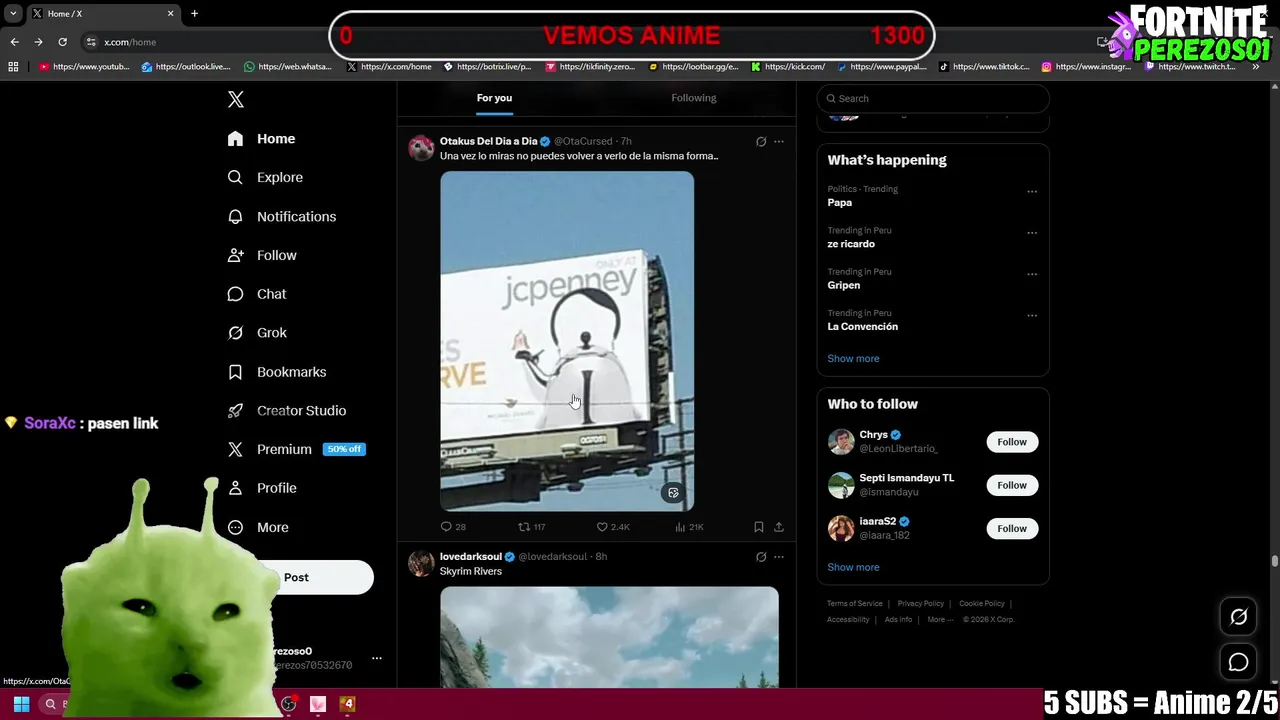Screen dimensions: 1280x720
Task: Go back in the browser
Action: 15,42
